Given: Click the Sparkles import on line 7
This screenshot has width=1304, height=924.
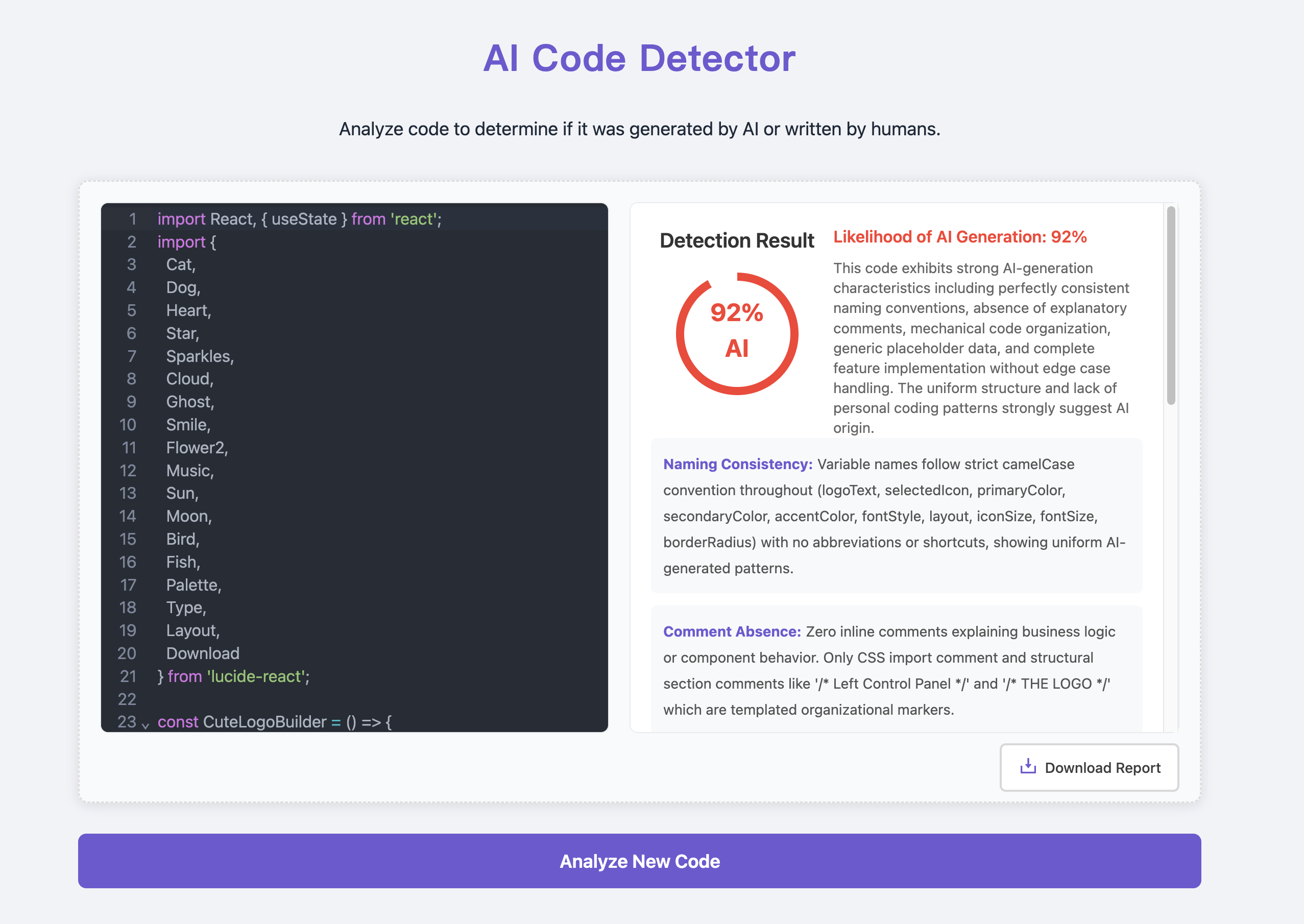Looking at the screenshot, I should [x=199, y=356].
